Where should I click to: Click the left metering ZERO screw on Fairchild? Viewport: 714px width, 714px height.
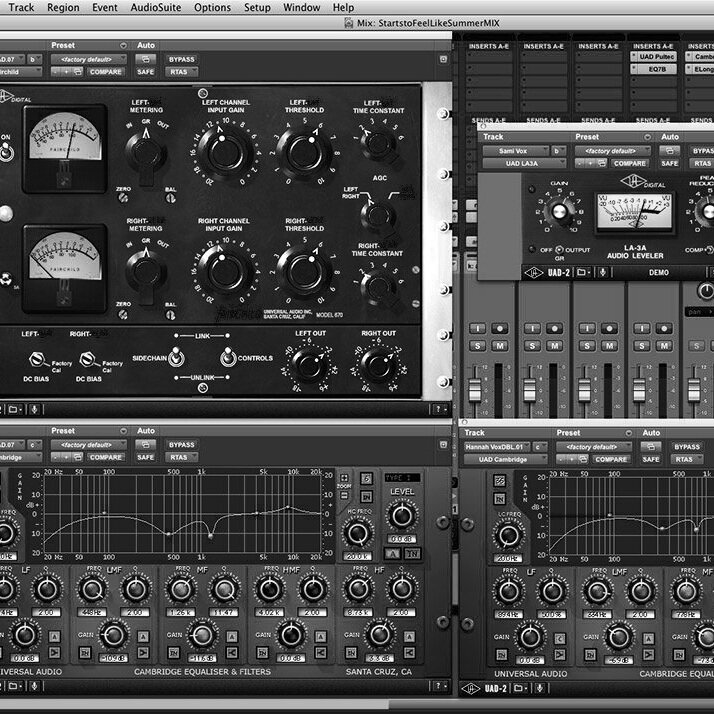pos(122,198)
